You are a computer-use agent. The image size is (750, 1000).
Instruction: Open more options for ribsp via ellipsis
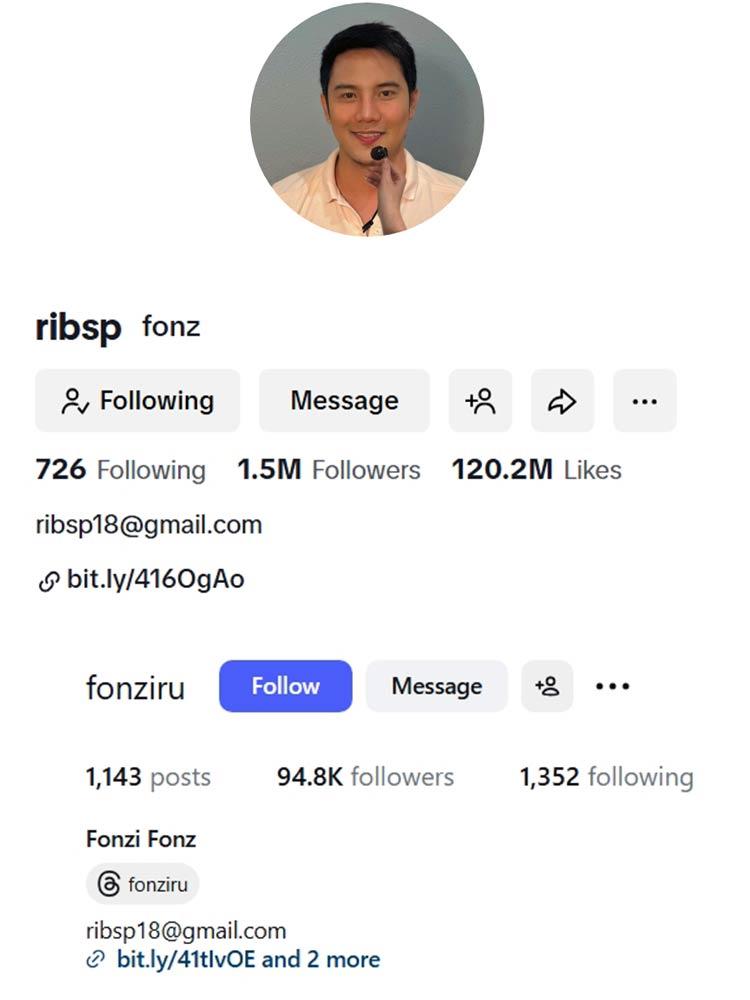click(x=645, y=400)
